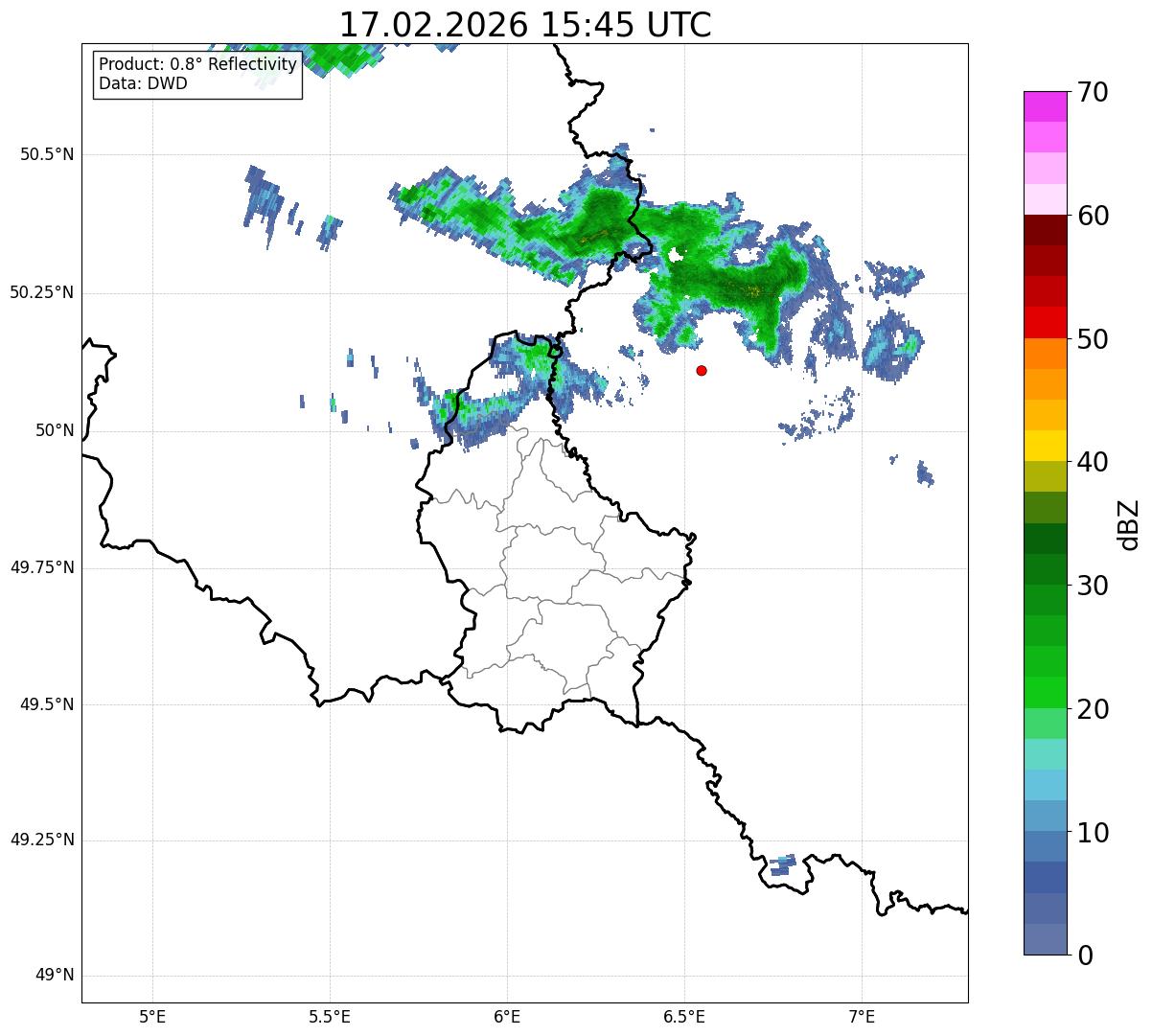Screen dimensions: 1152x1036
Task: Click the 70 tick on the colorbar
Action: pyautogui.click(x=1094, y=93)
